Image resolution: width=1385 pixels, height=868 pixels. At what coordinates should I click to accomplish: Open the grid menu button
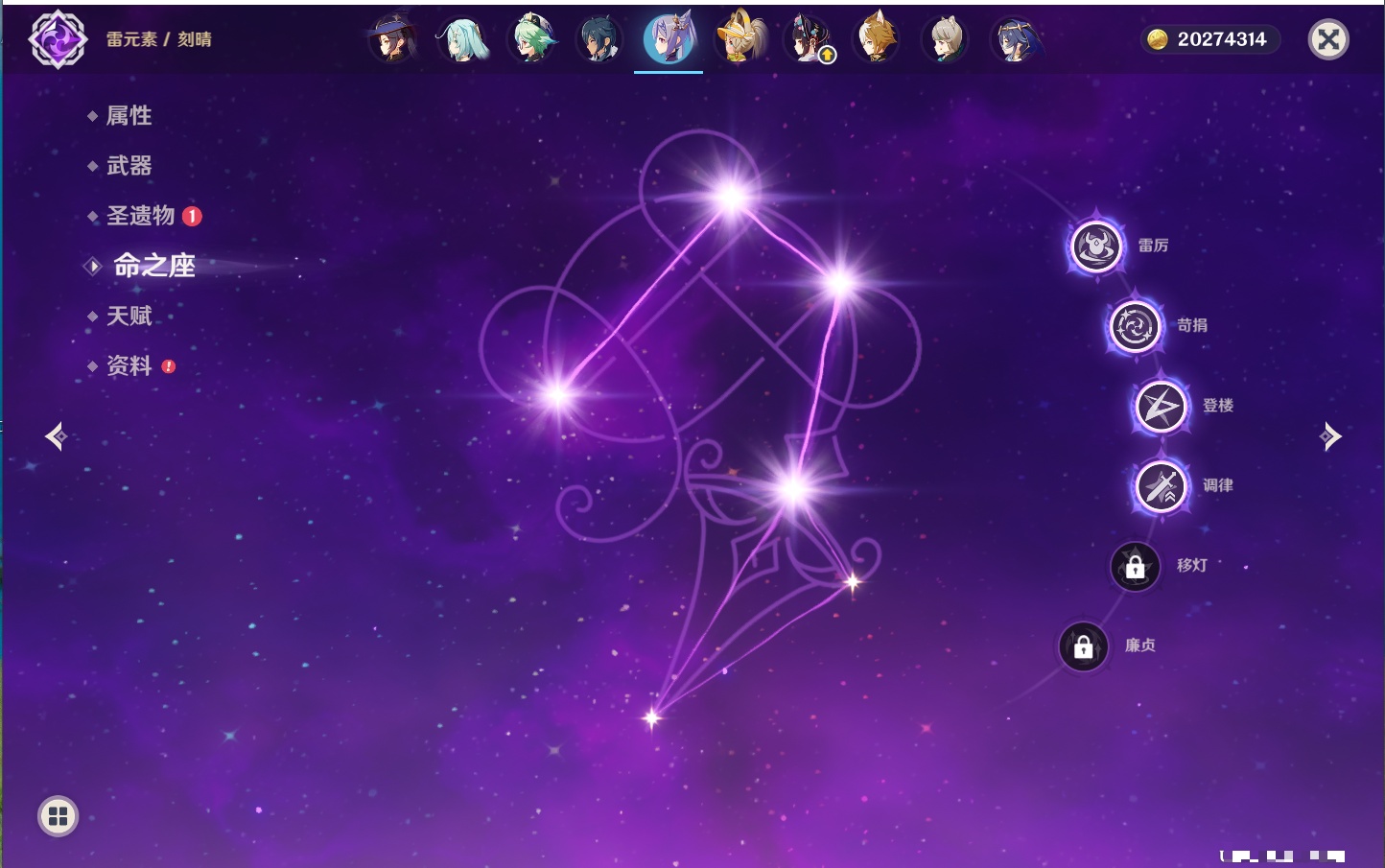tap(58, 816)
